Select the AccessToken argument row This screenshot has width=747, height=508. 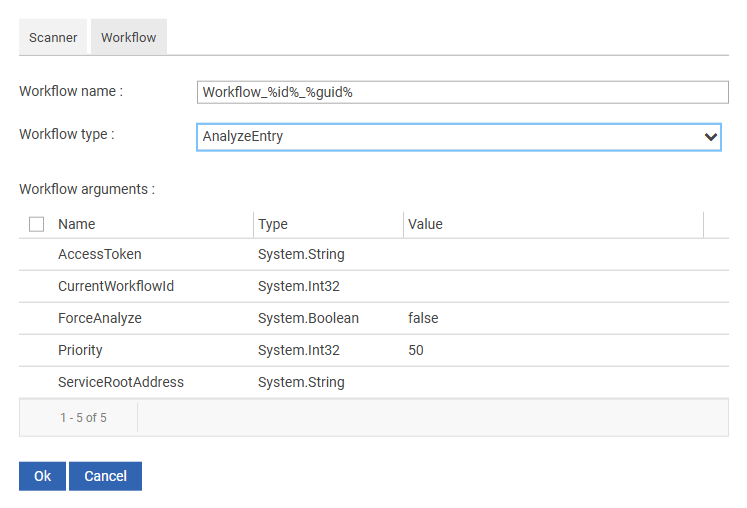(100, 254)
